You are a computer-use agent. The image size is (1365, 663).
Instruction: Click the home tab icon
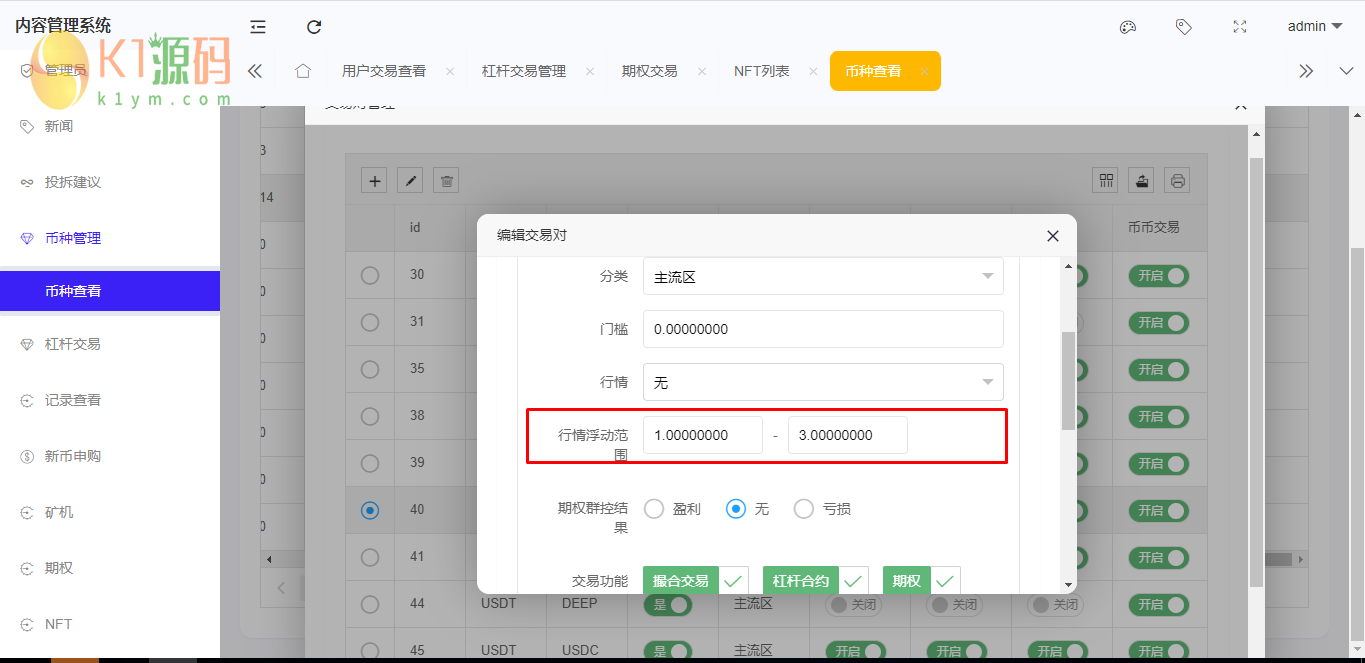pos(303,71)
